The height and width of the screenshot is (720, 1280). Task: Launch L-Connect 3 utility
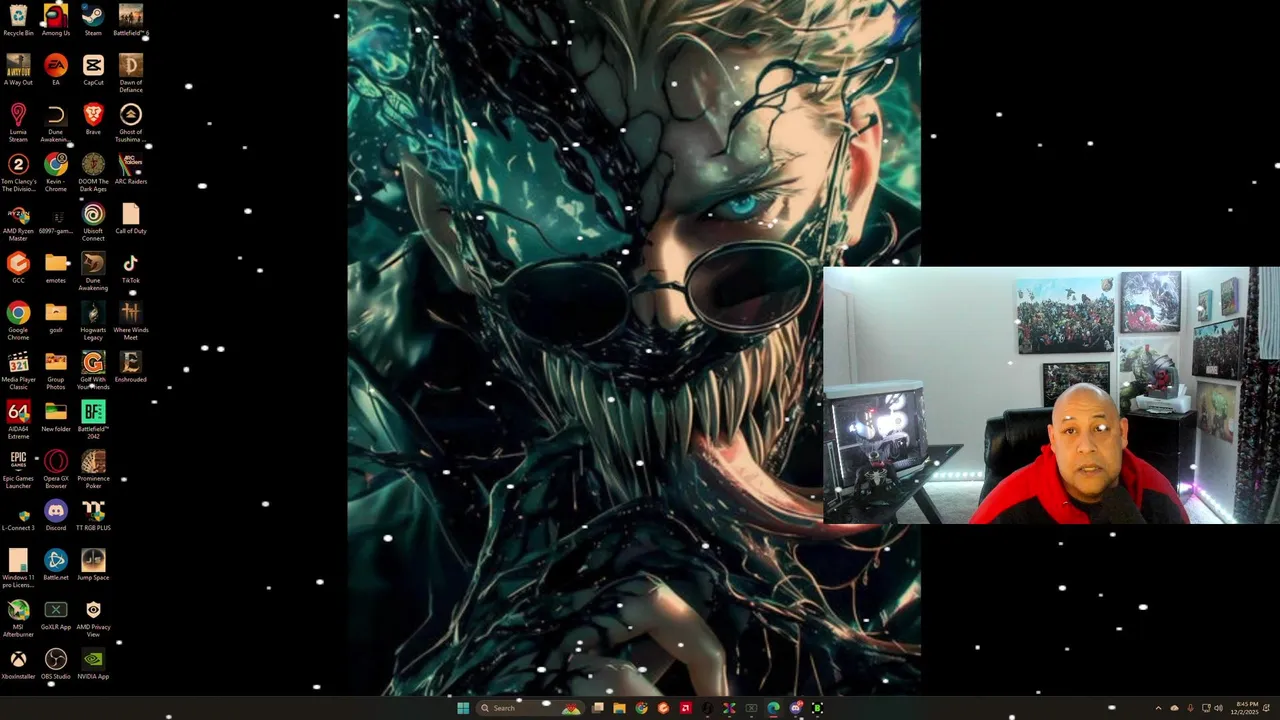[18, 516]
